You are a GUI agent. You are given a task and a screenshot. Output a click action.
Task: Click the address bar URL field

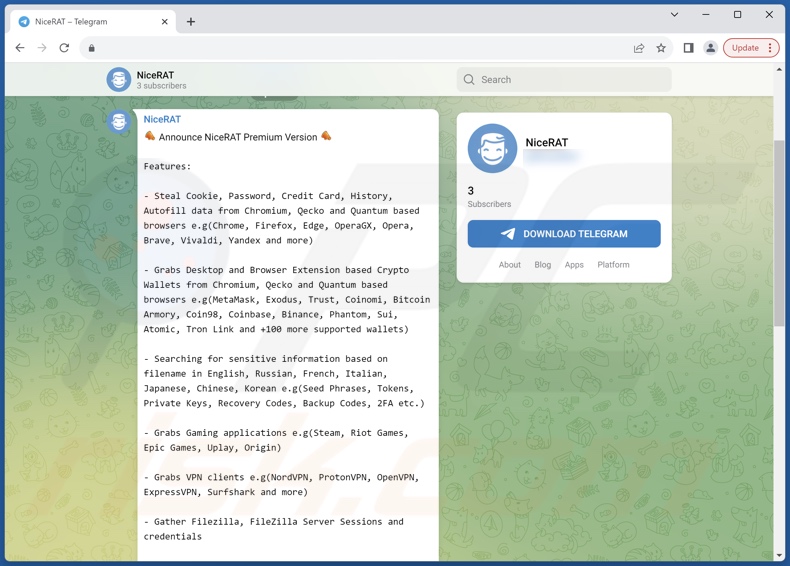coord(363,48)
